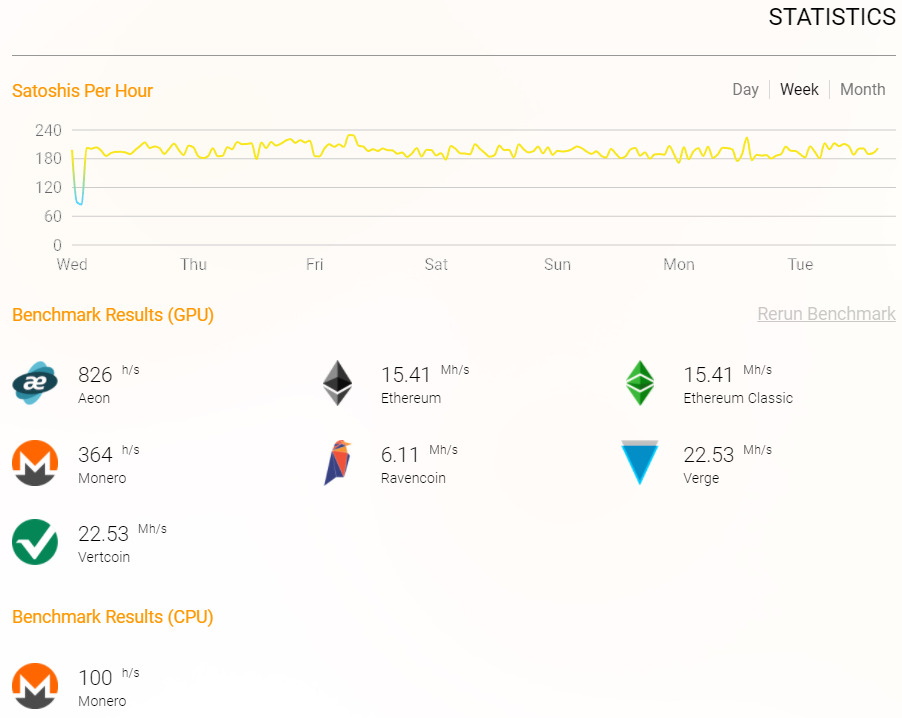Image resolution: width=902 pixels, height=718 pixels.
Task: Switch chart to Day view
Action: click(745, 89)
